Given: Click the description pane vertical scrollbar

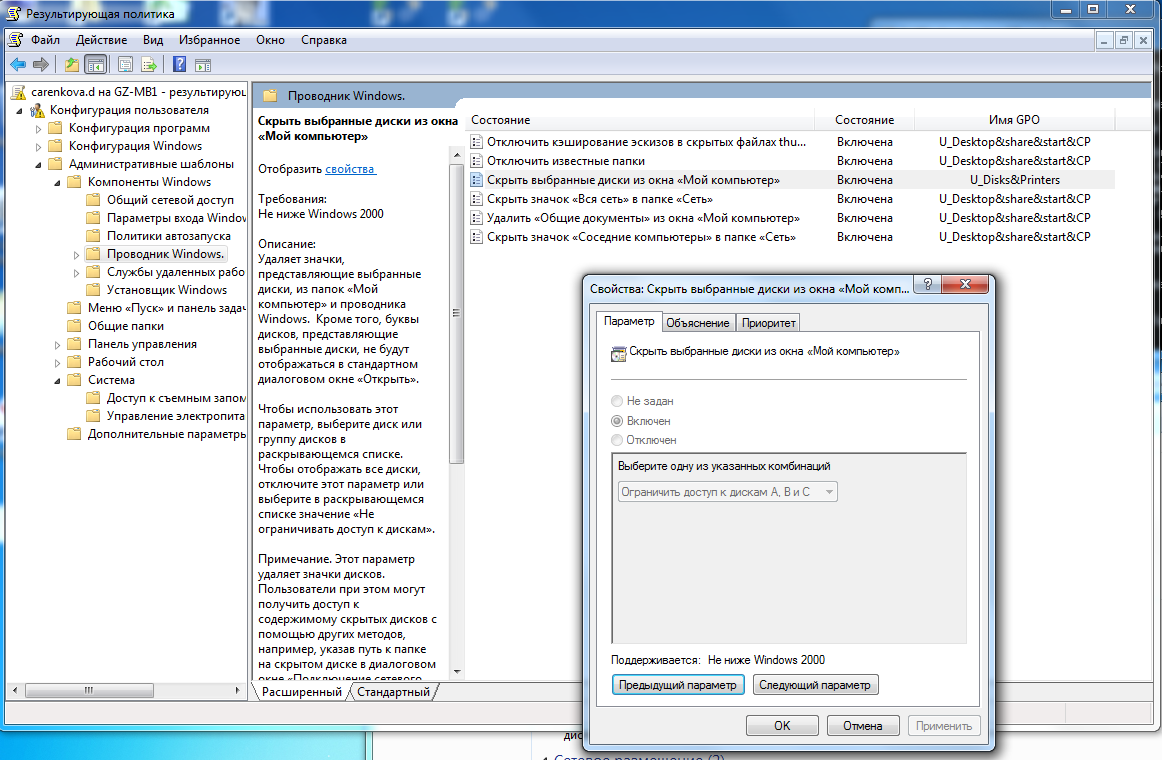Looking at the screenshot, I should pyautogui.click(x=457, y=400).
